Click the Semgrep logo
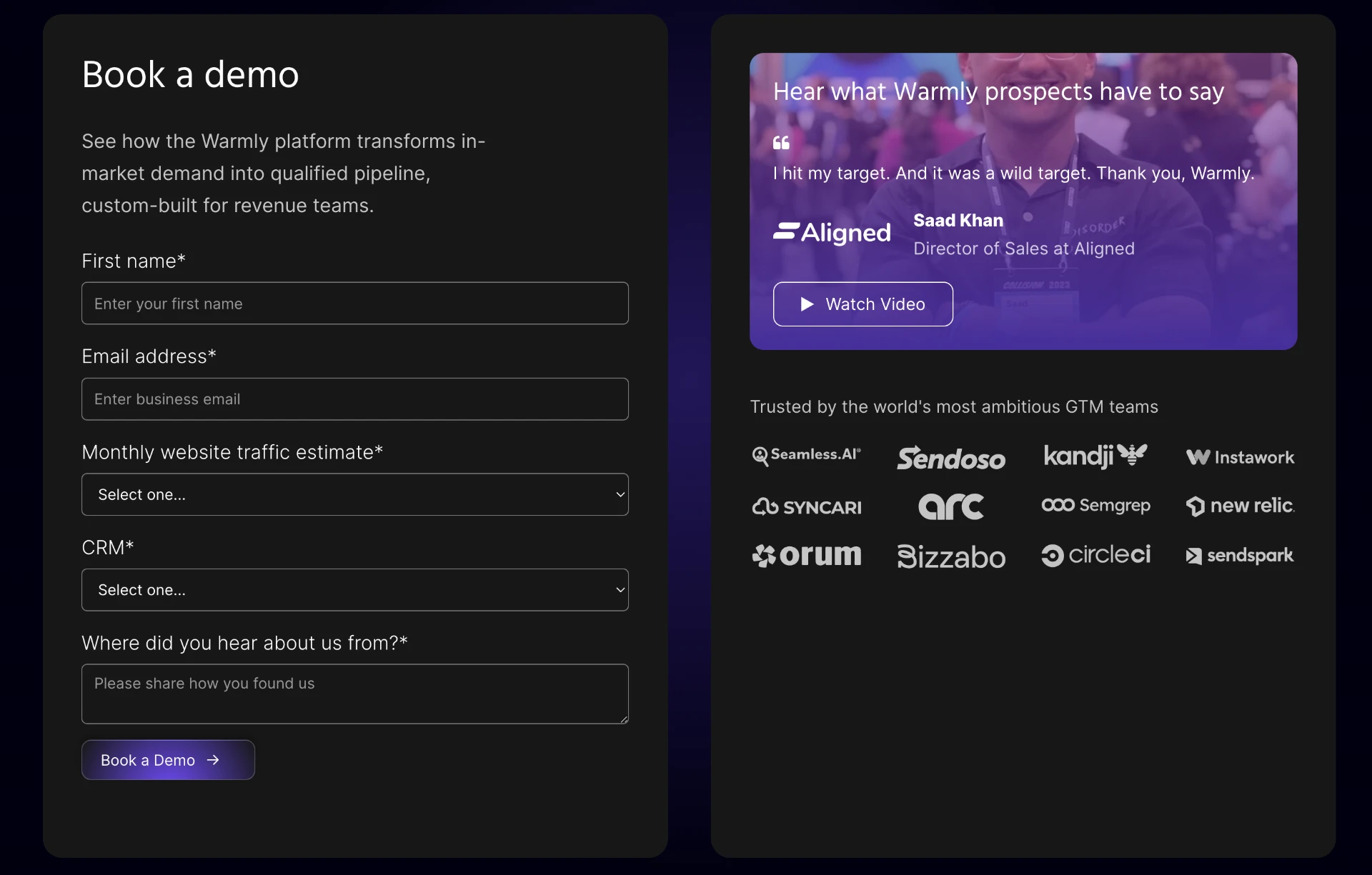The image size is (1372, 875). point(1095,506)
